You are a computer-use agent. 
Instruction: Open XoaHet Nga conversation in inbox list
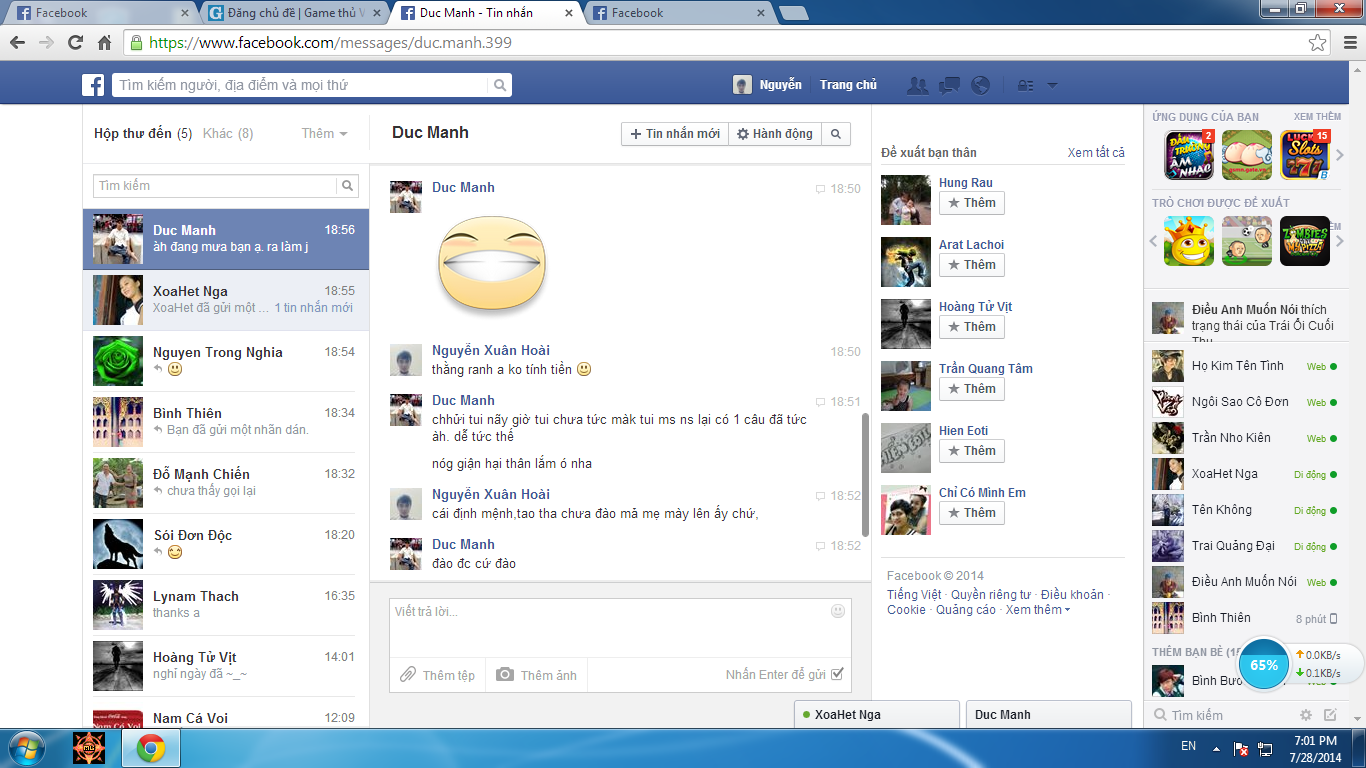226,300
